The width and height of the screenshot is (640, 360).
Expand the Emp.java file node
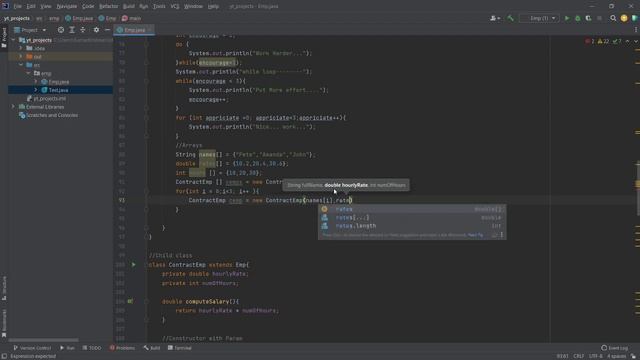36,82
